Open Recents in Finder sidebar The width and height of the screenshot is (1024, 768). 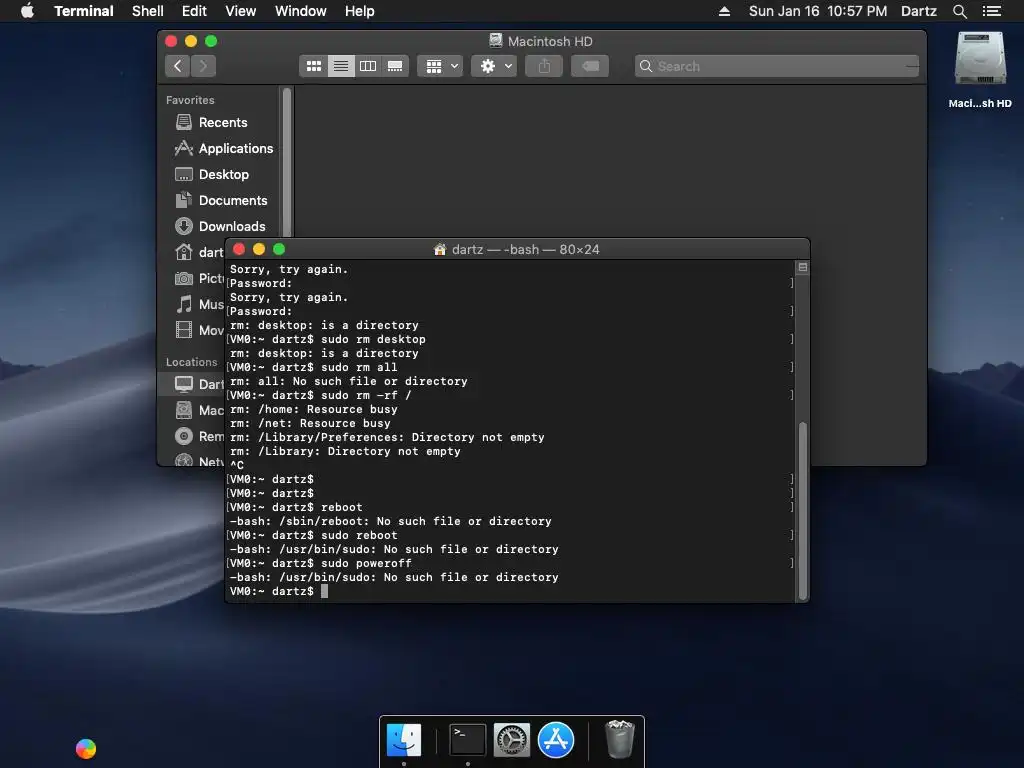point(222,122)
